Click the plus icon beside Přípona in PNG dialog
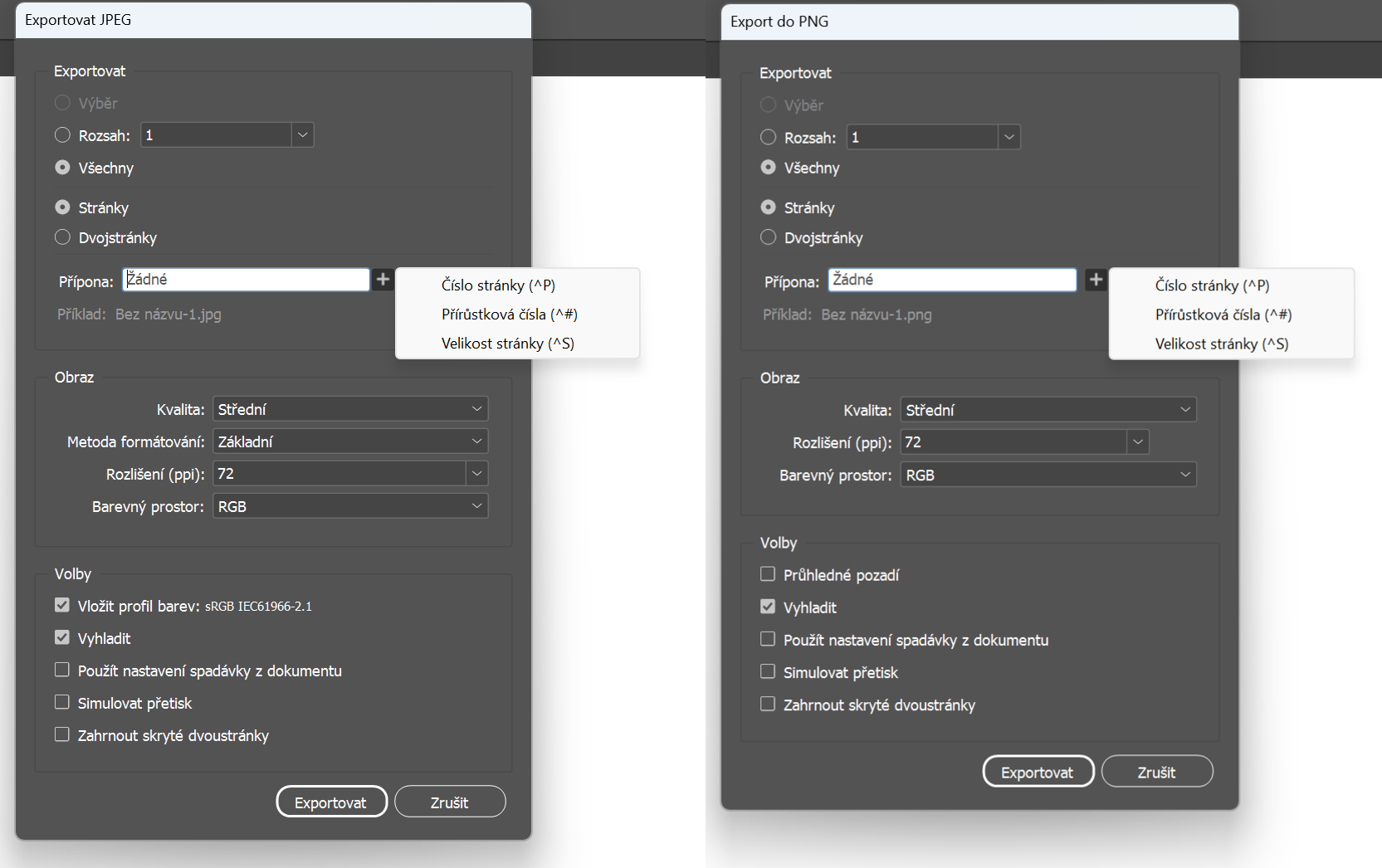The height and width of the screenshot is (868, 1382). (1096, 280)
